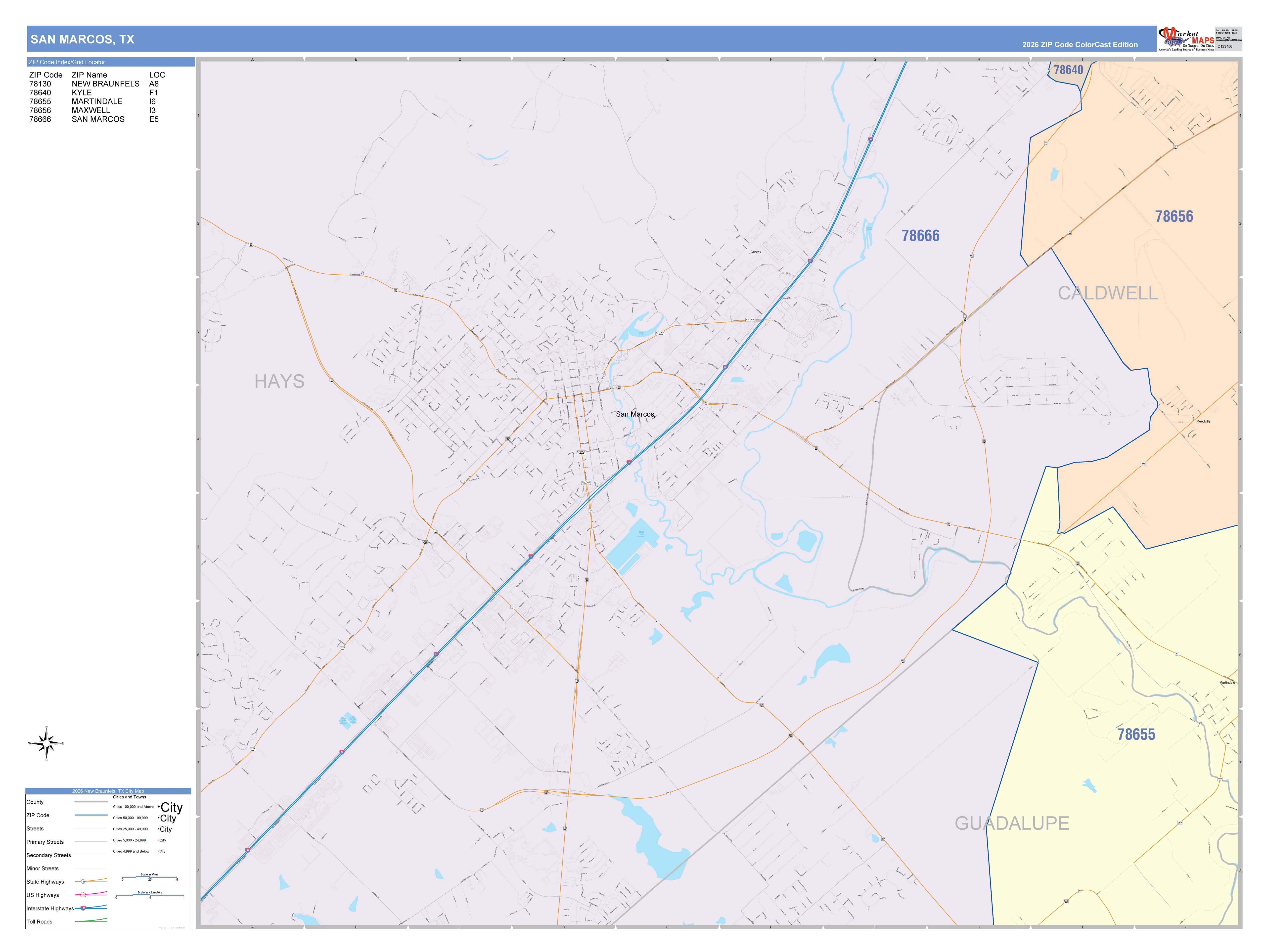Viewport: 1263px width, 952px height.
Task: Click the Interstate Highways shield in the legend
Action: point(83,908)
